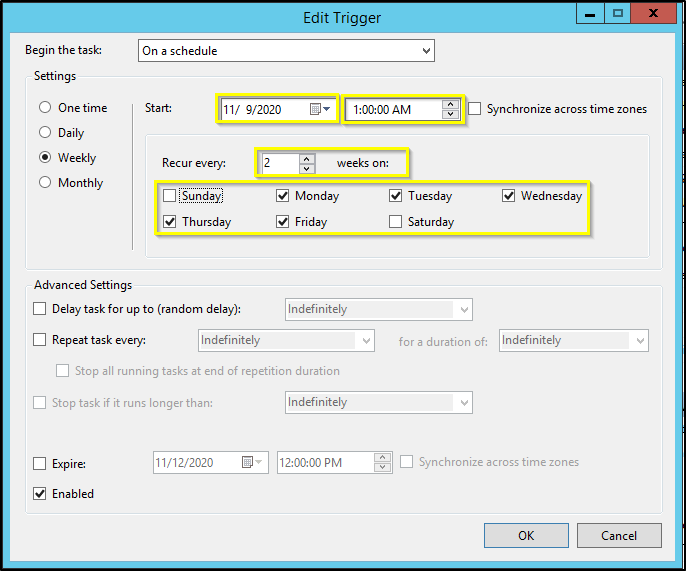686x571 pixels.
Task: Enable Synchronize across time zones for Start
Action: (475, 109)
